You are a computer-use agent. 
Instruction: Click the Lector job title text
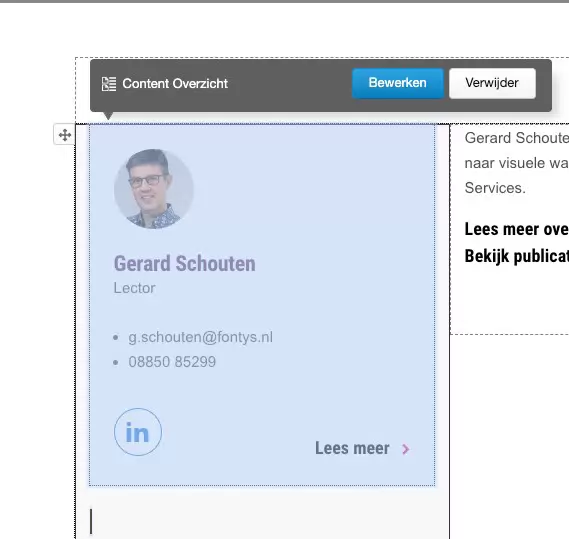tap(135, 288)
